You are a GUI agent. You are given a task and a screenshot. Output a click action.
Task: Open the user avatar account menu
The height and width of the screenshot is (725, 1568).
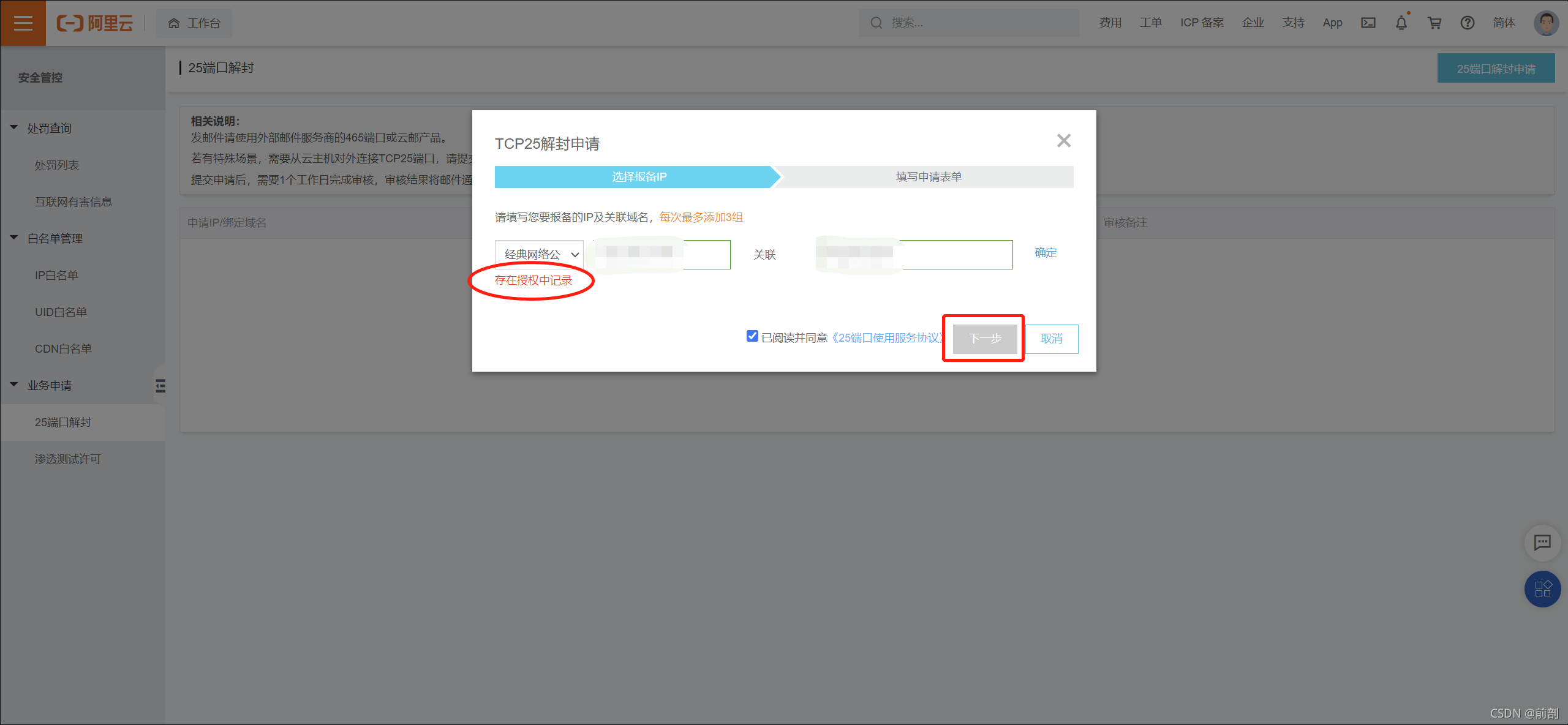pos(1546,23)
